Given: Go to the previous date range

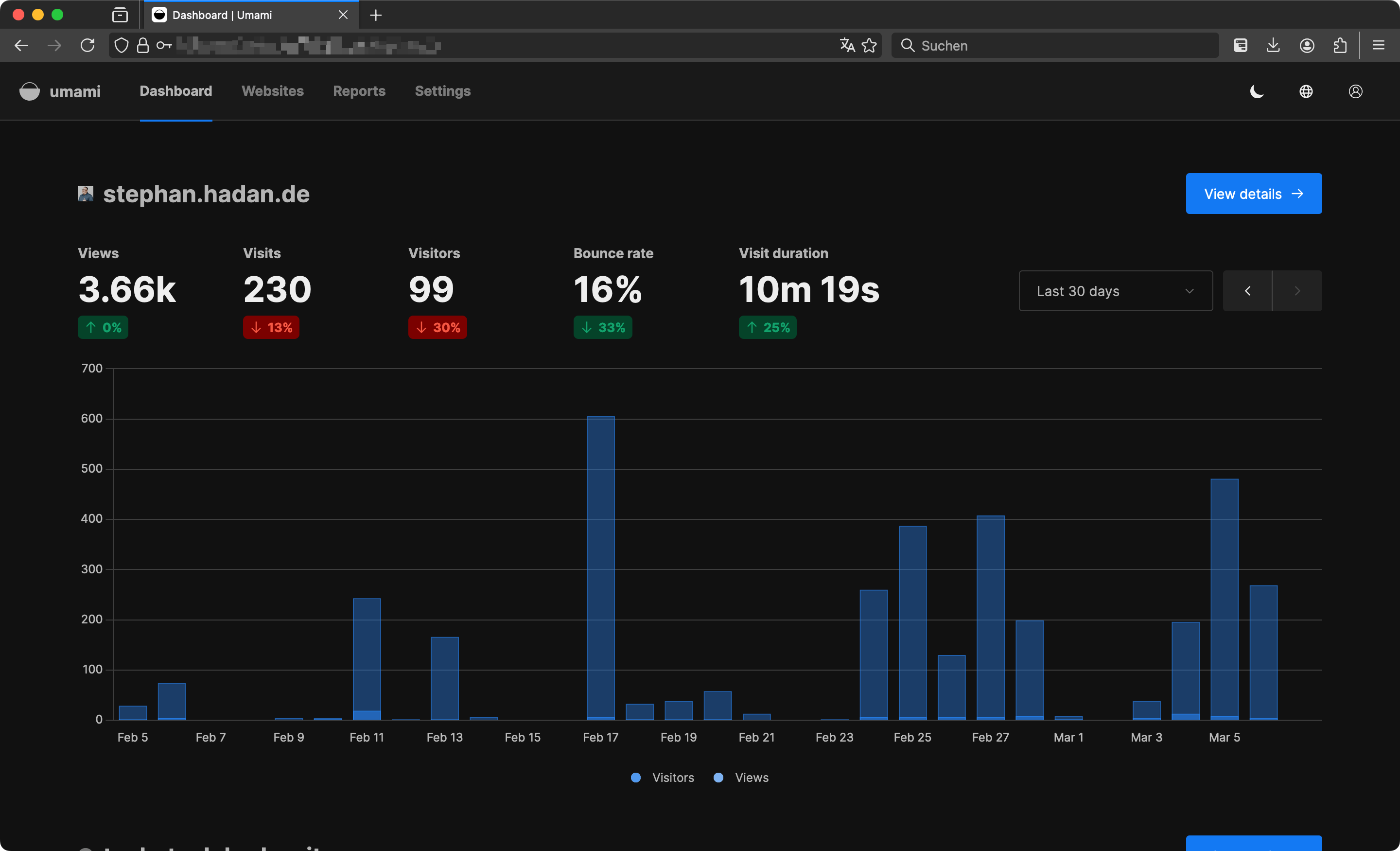Looking at the screenshot, I should (1247, 291).
